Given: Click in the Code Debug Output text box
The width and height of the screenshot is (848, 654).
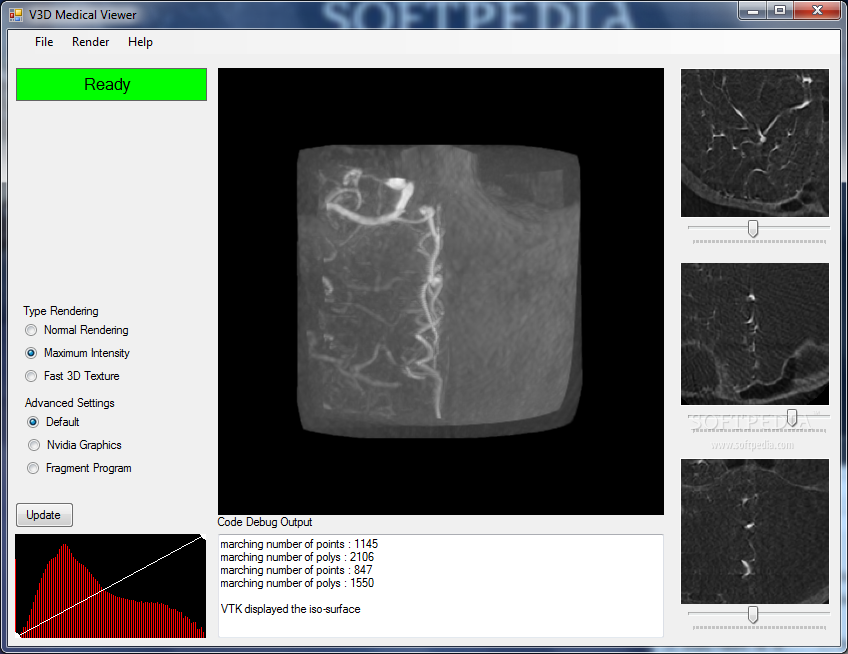Looking at the screenshot, I should (441, 586).
